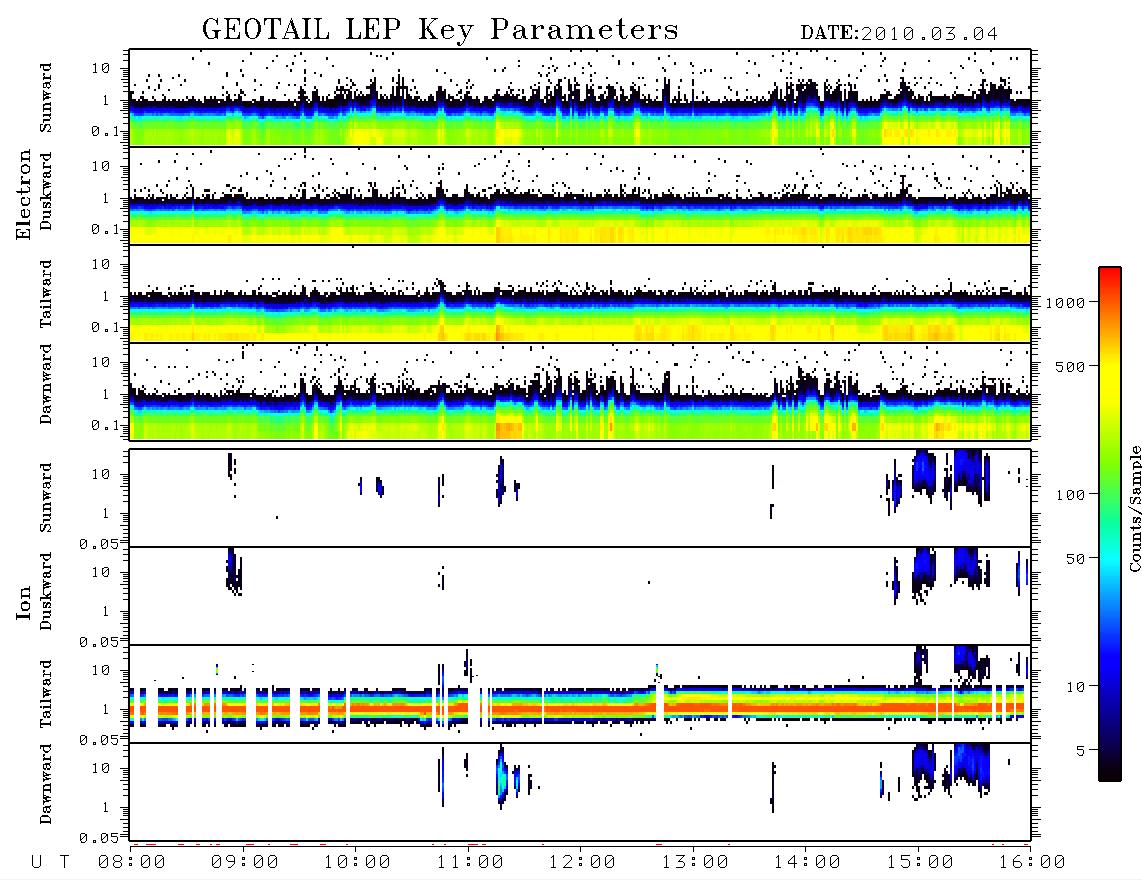Click the Electron Tailward spectrogram panel
1142x880 pixels.
(580, 294)
